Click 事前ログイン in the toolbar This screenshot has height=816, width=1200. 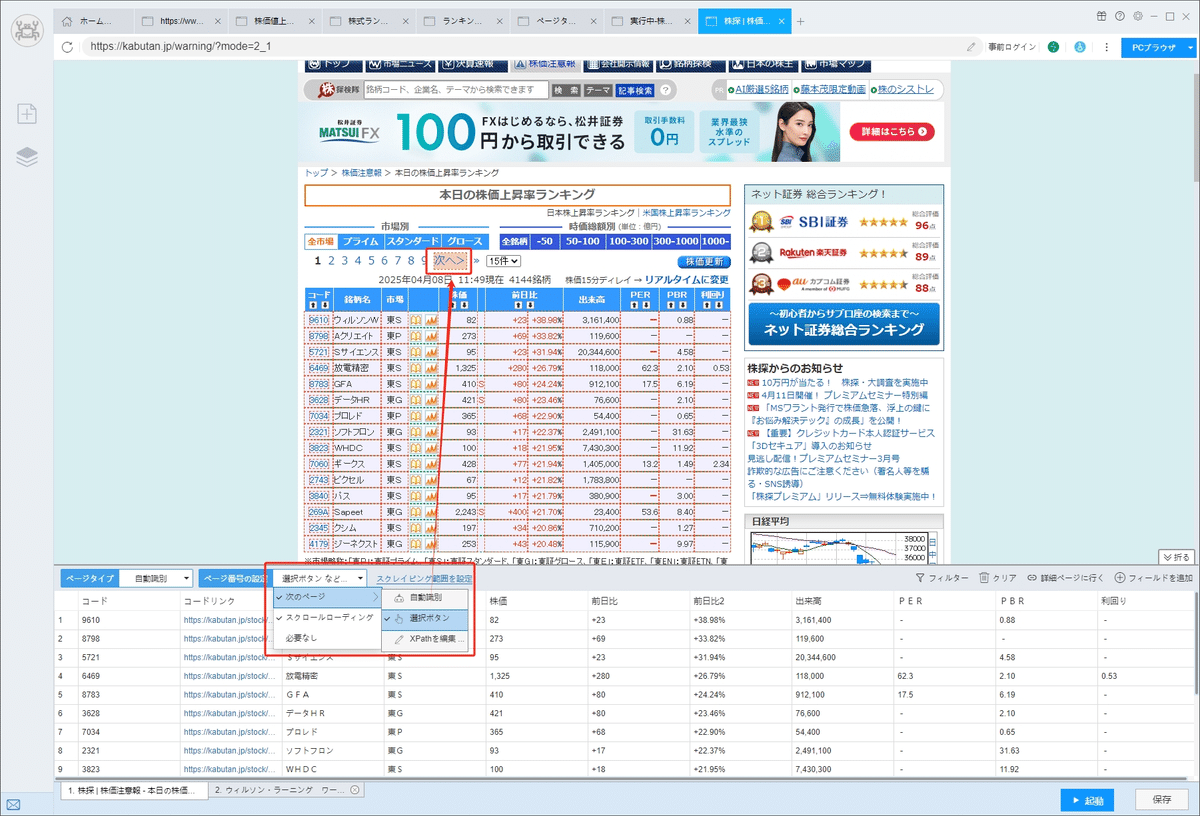pos(1012,46)
